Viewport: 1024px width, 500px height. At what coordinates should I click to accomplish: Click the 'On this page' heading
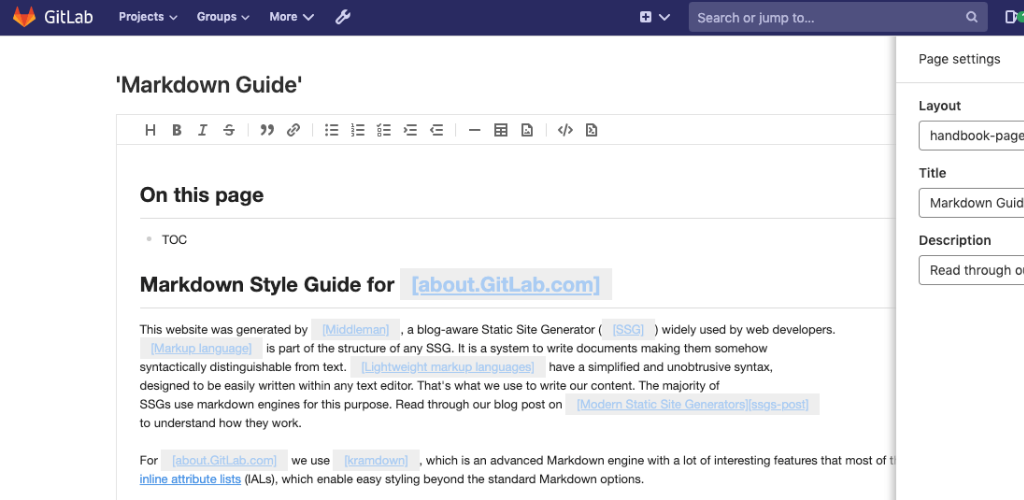click(x=202, y=195)
